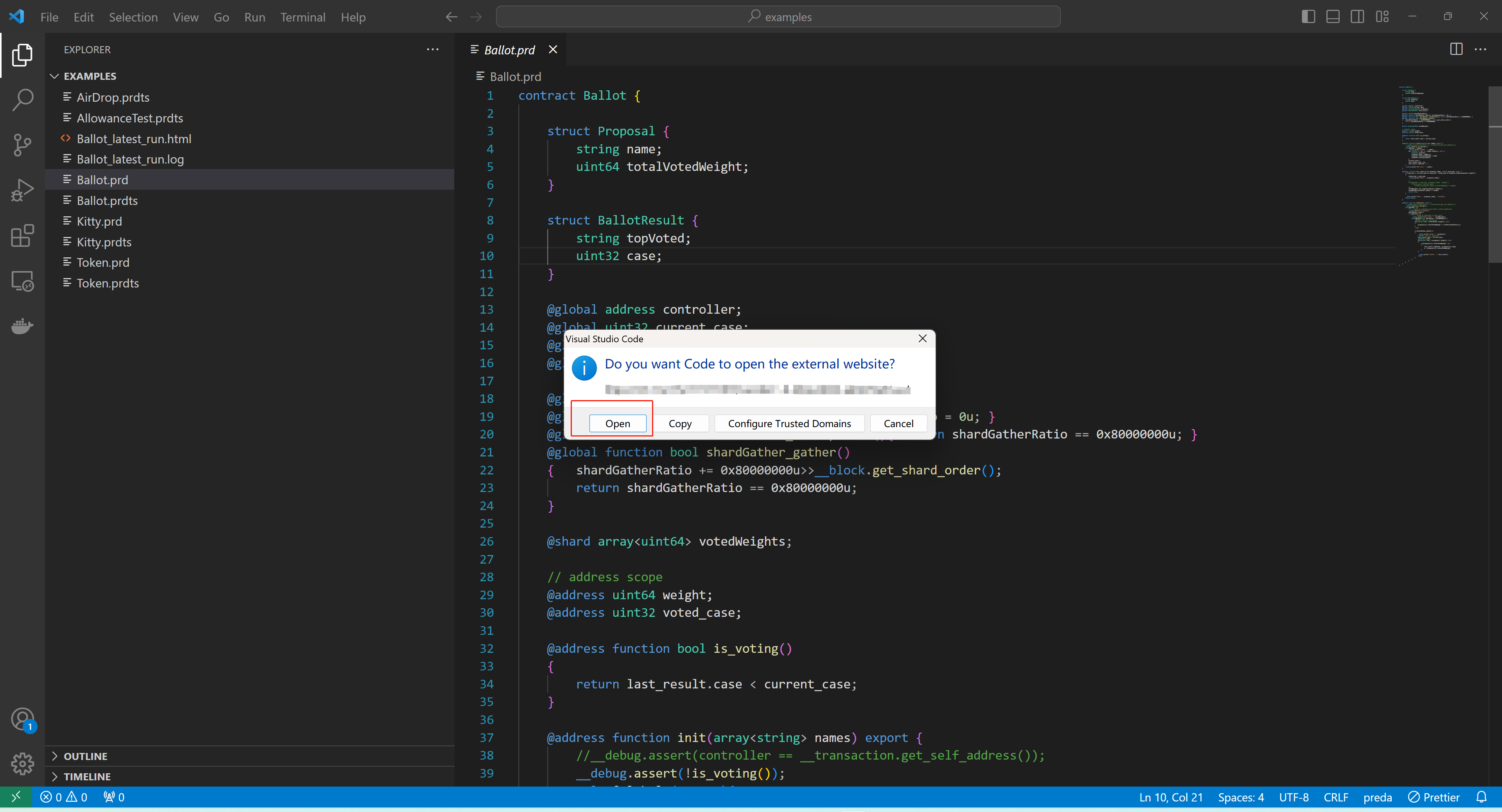Open the Run menu
1502x812 pixels.
point(254,17)
